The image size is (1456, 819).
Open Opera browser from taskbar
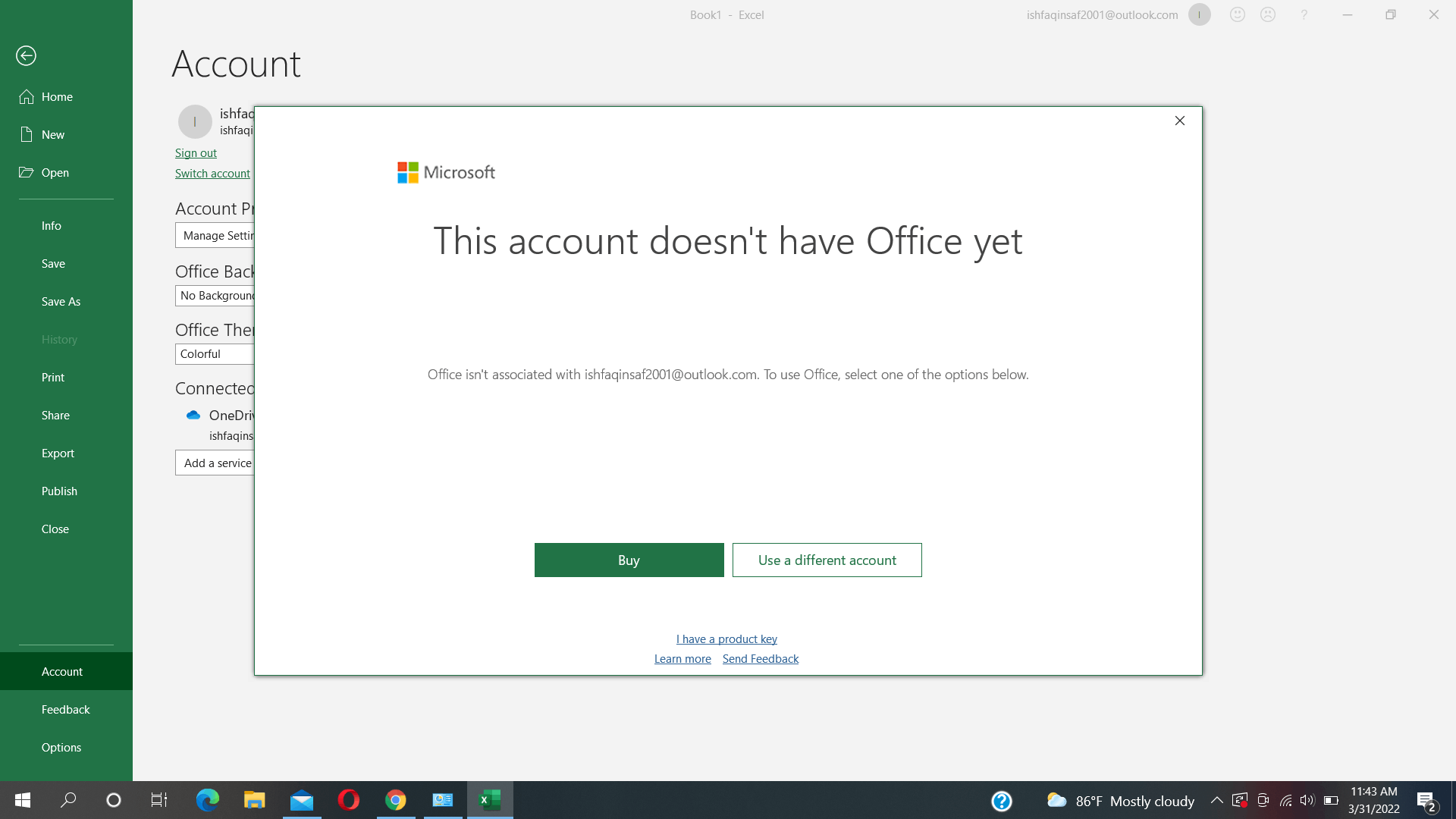349,800
